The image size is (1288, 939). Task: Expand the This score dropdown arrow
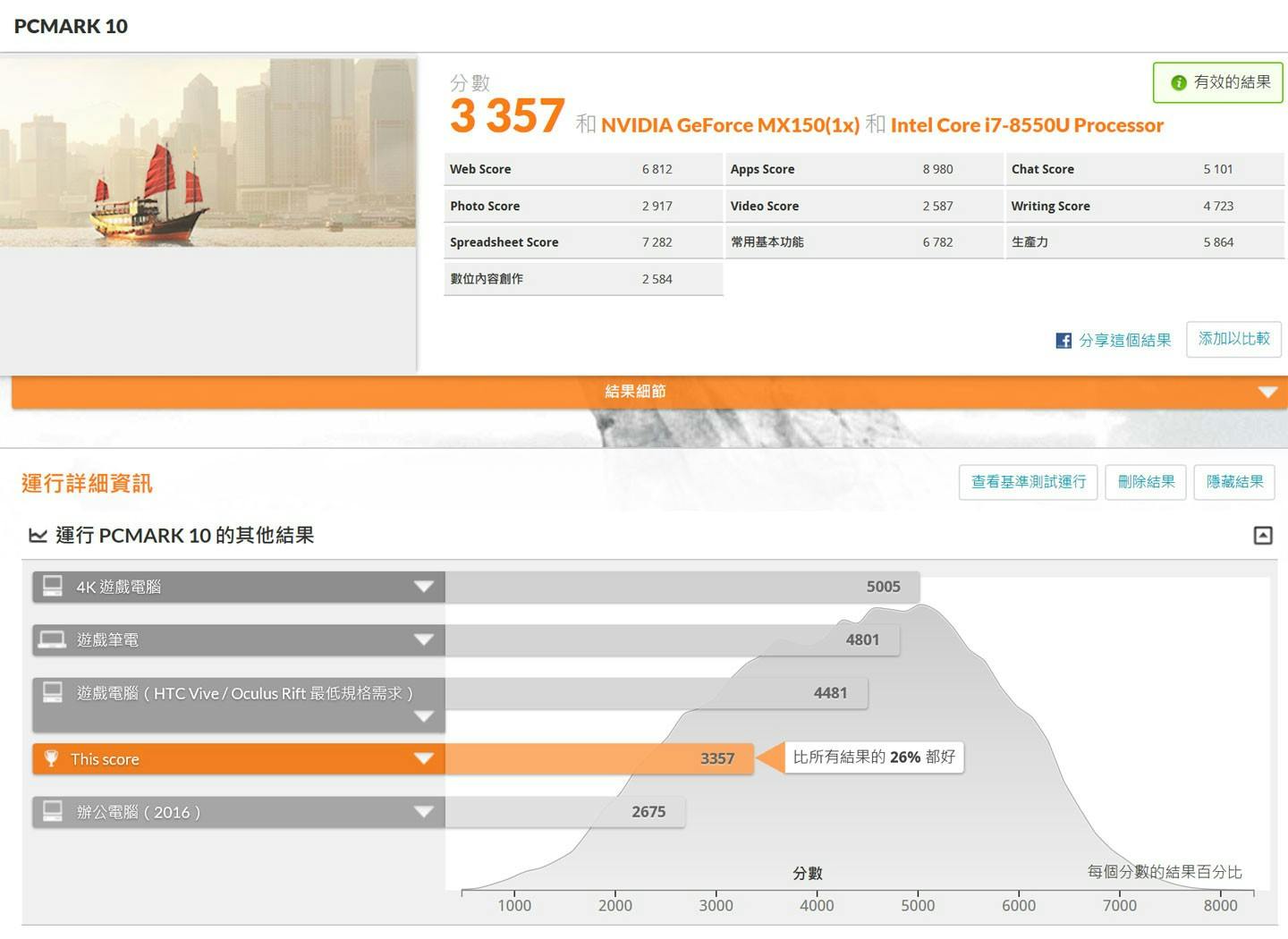tap(424, 758)
